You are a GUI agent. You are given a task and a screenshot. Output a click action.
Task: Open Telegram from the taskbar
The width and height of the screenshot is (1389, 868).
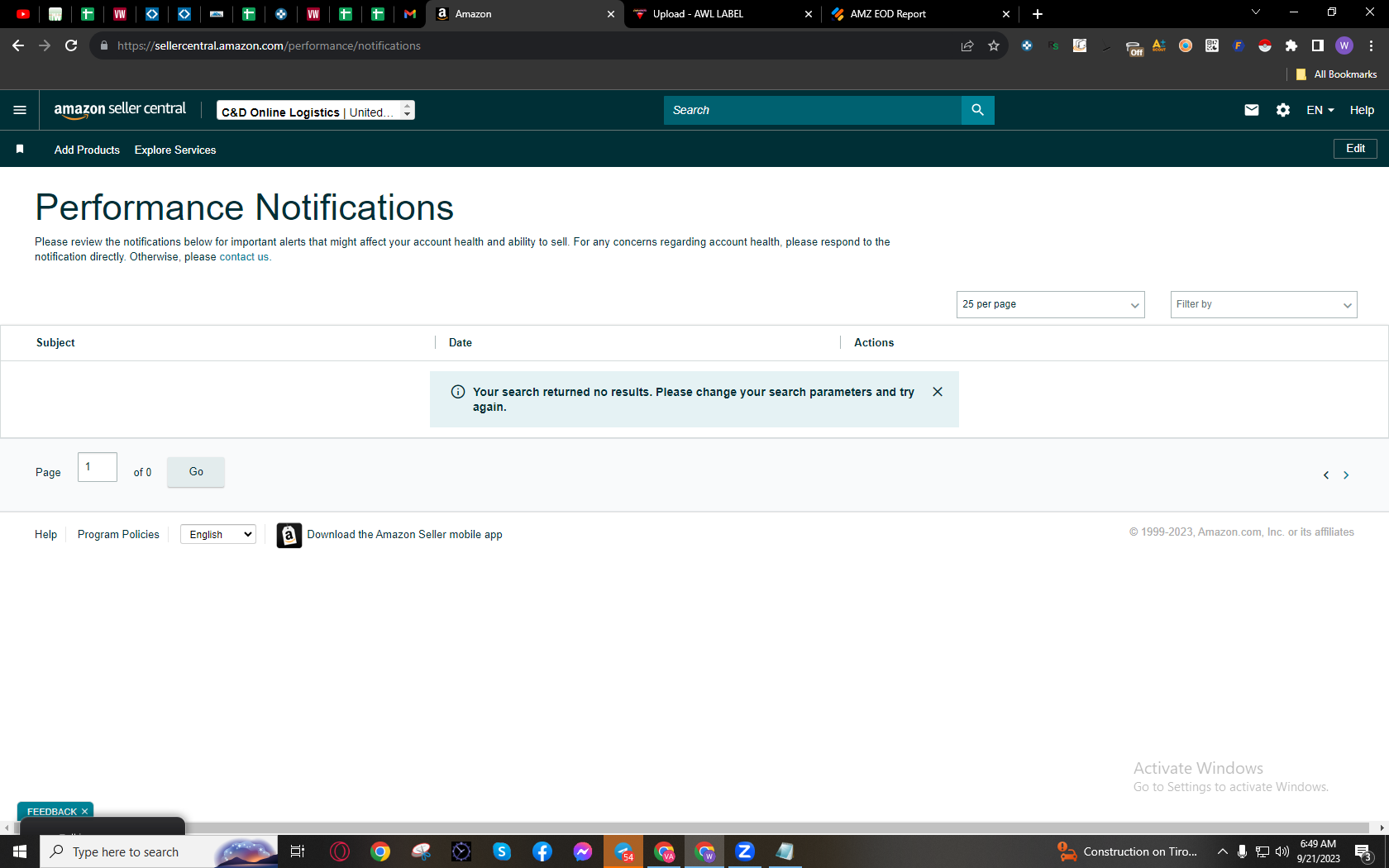coord(623,851)
